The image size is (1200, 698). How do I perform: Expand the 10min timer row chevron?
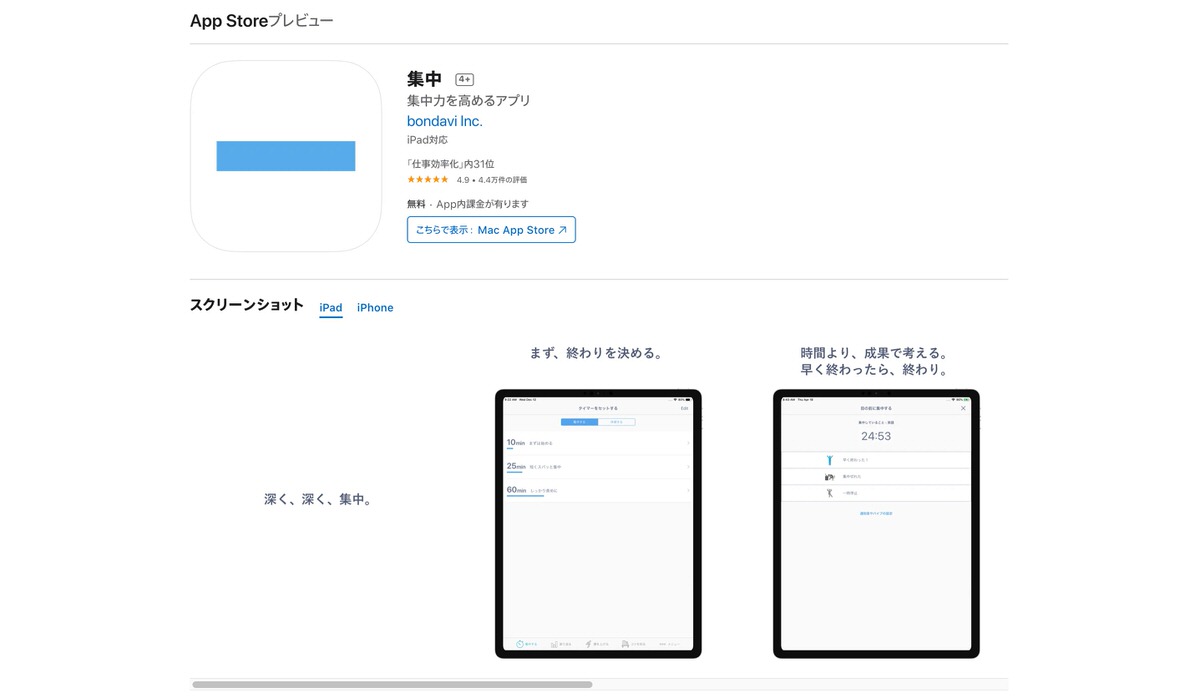click(688, 443)
